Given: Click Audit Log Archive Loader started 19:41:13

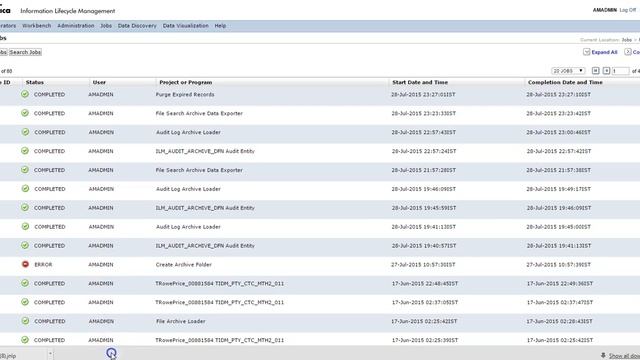Looking at the screenshot, I should [x=188, y=227].
